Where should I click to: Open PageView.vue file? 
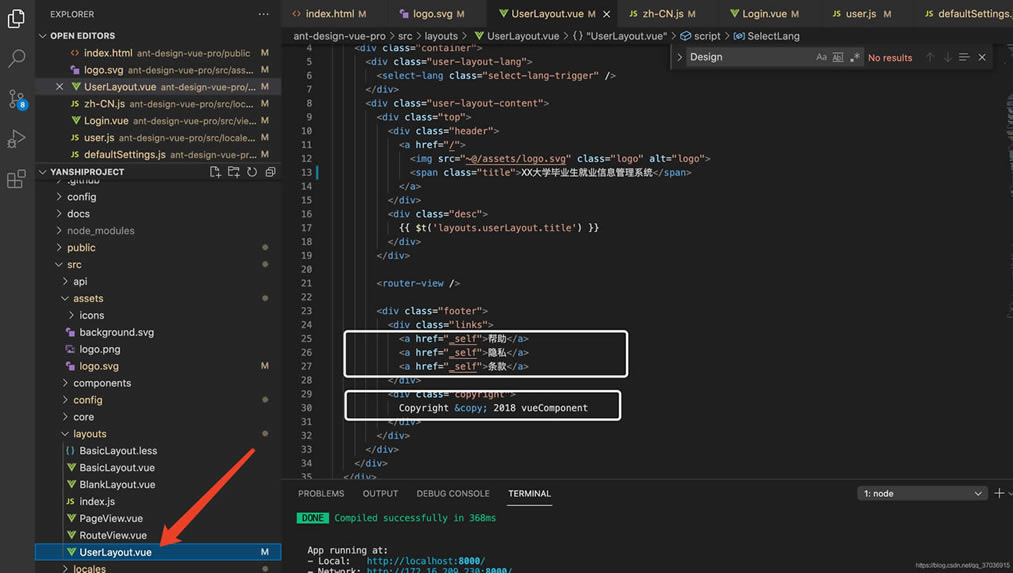pyautogui.click(x=110, y=518)
